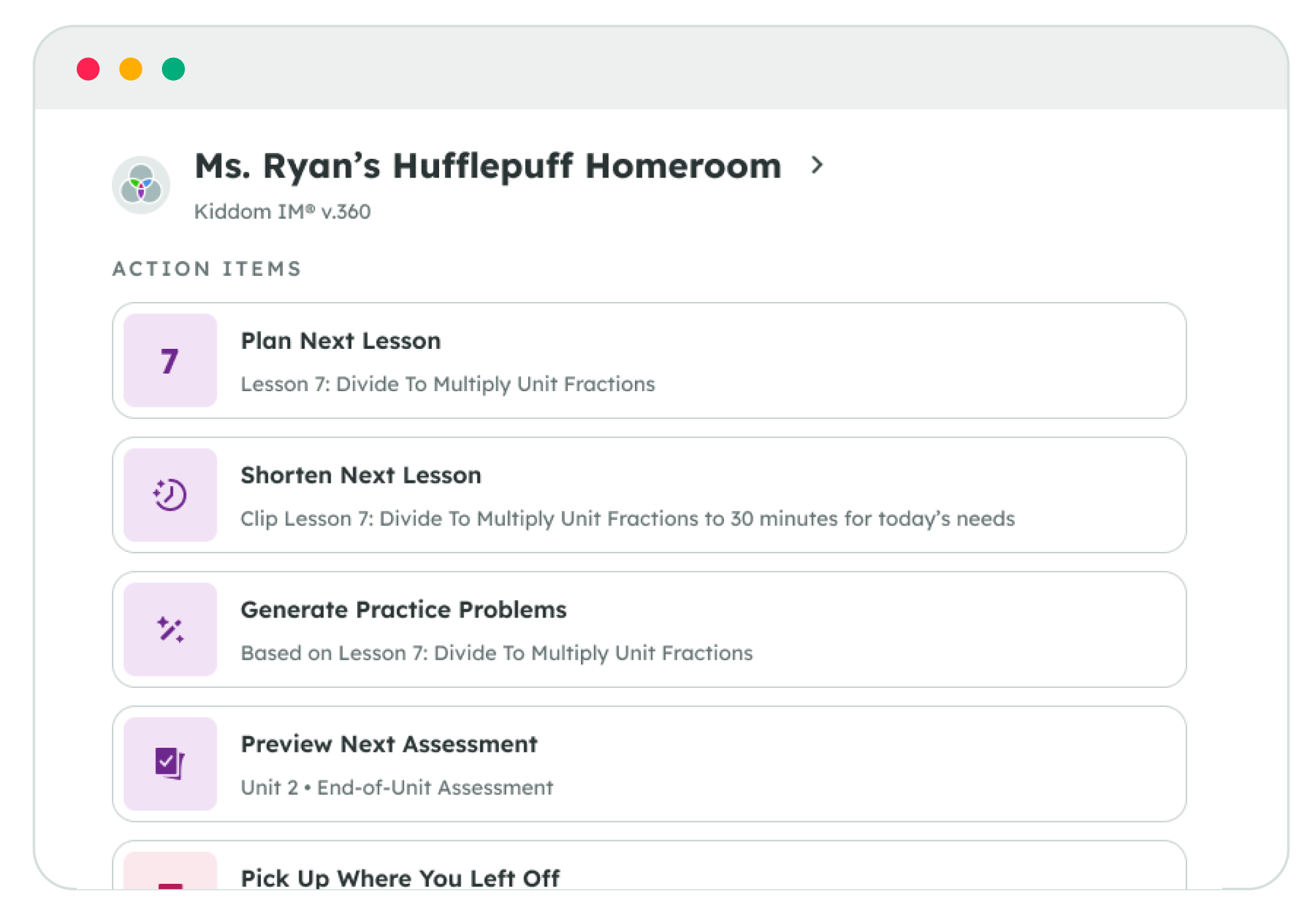
Task: Click the Clip Lesson 7 to 30 minutes text
Action: [627, 519]
